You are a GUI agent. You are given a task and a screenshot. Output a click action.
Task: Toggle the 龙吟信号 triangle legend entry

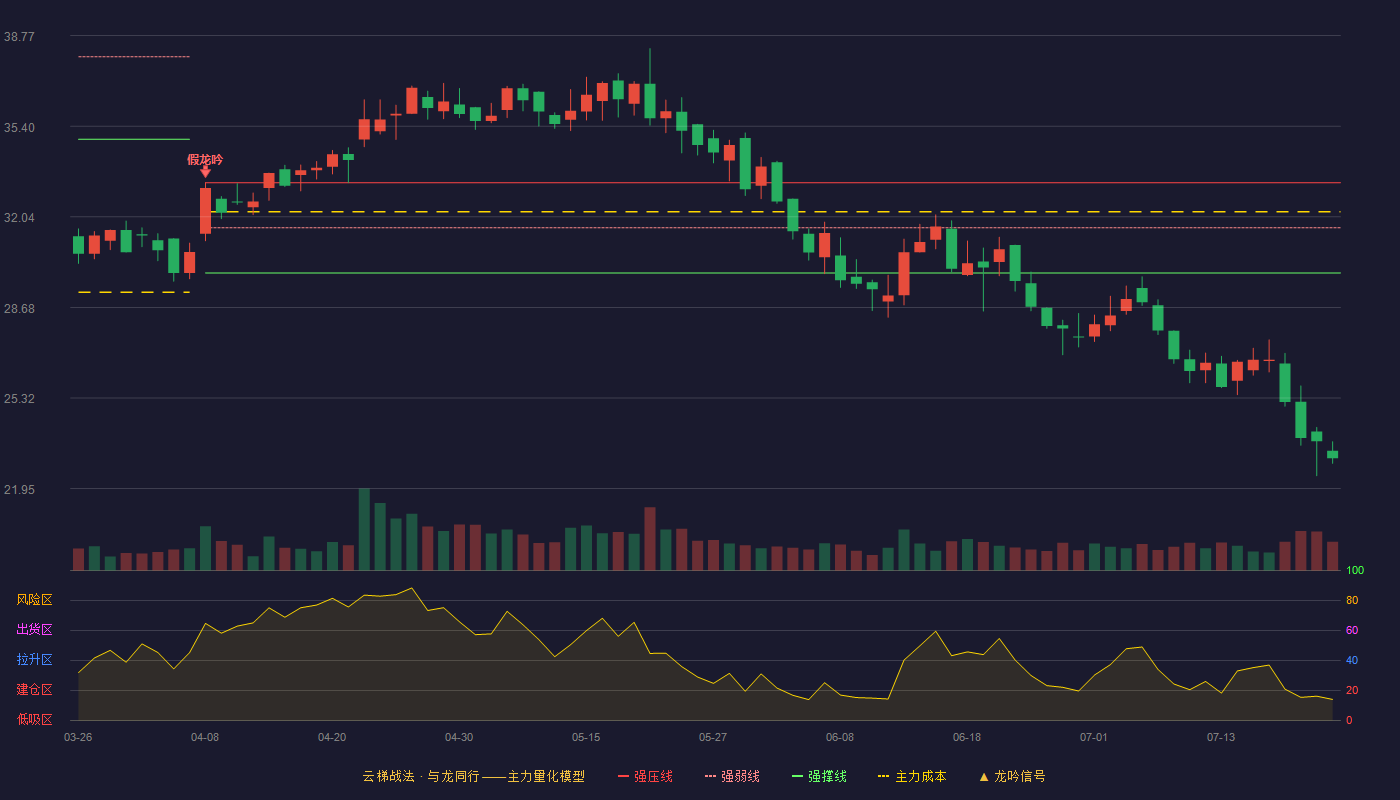coord(1012,776)
